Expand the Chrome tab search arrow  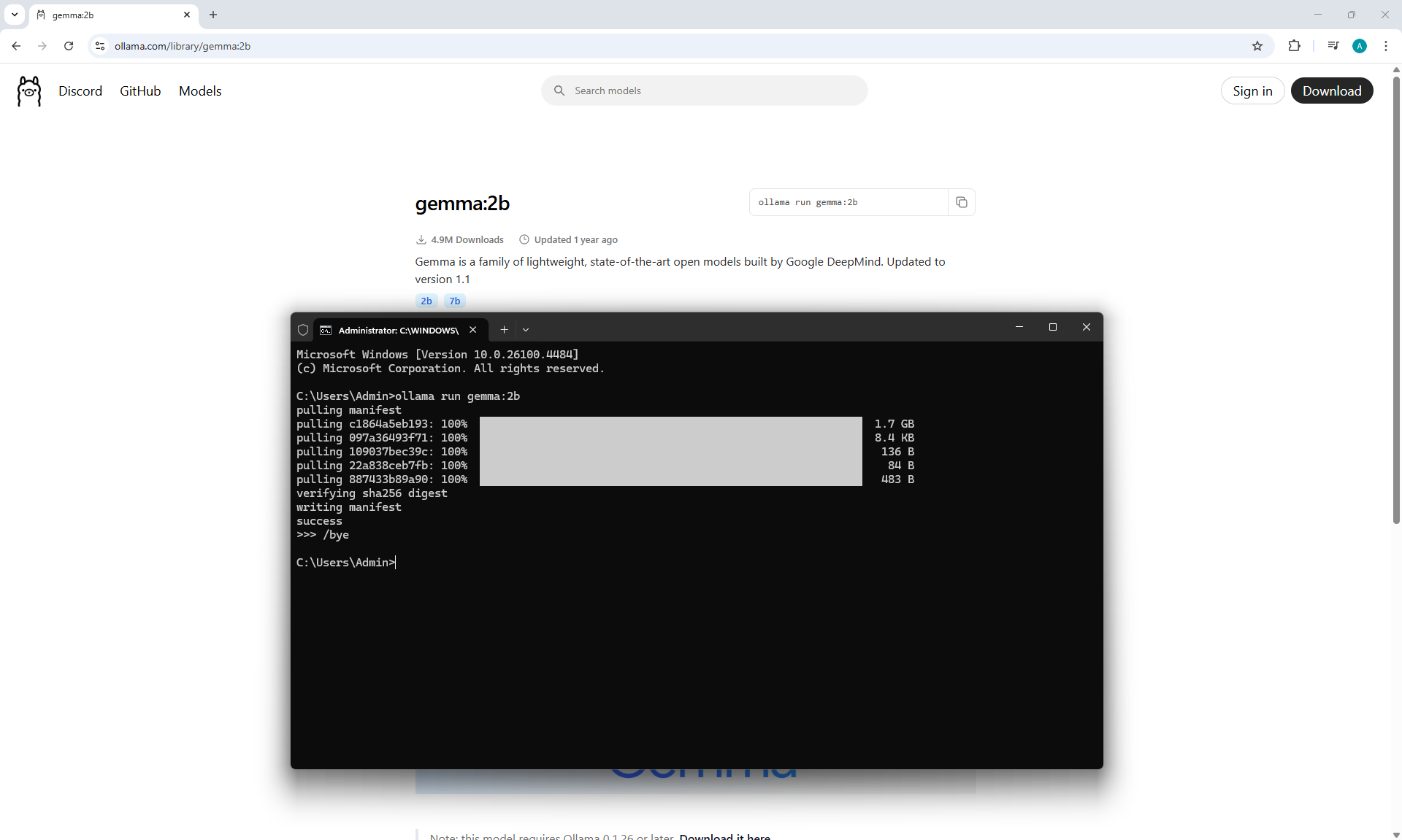point(14,15)
